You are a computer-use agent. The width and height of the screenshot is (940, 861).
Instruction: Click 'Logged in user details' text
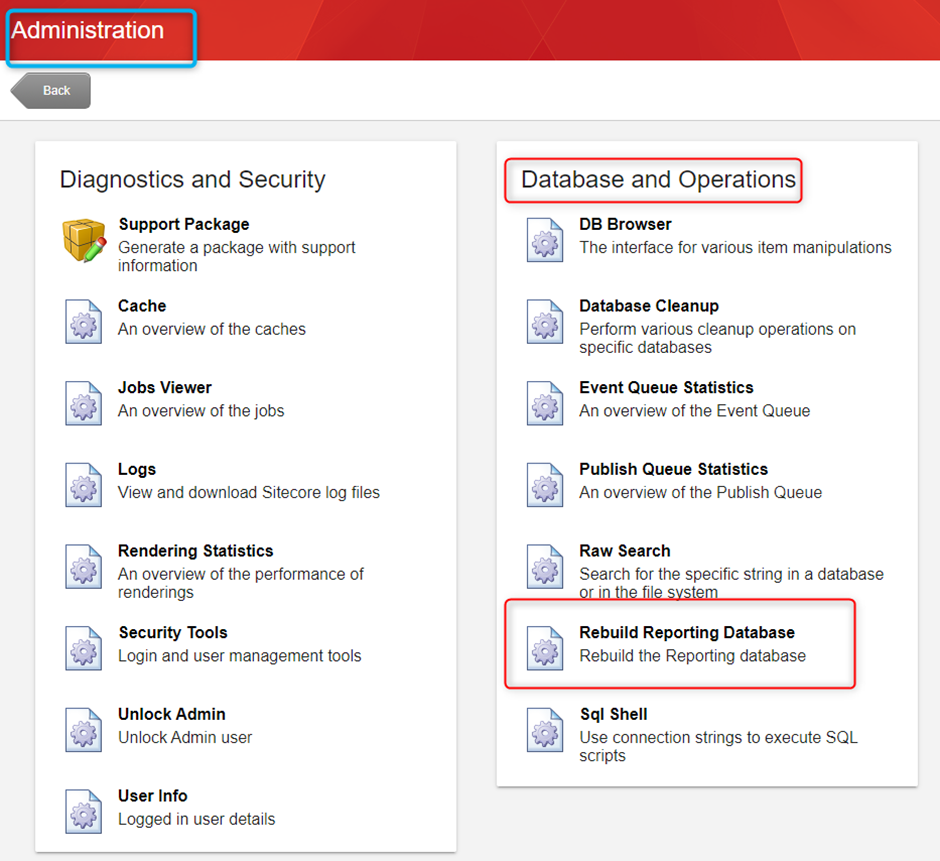tap(197, 819)
